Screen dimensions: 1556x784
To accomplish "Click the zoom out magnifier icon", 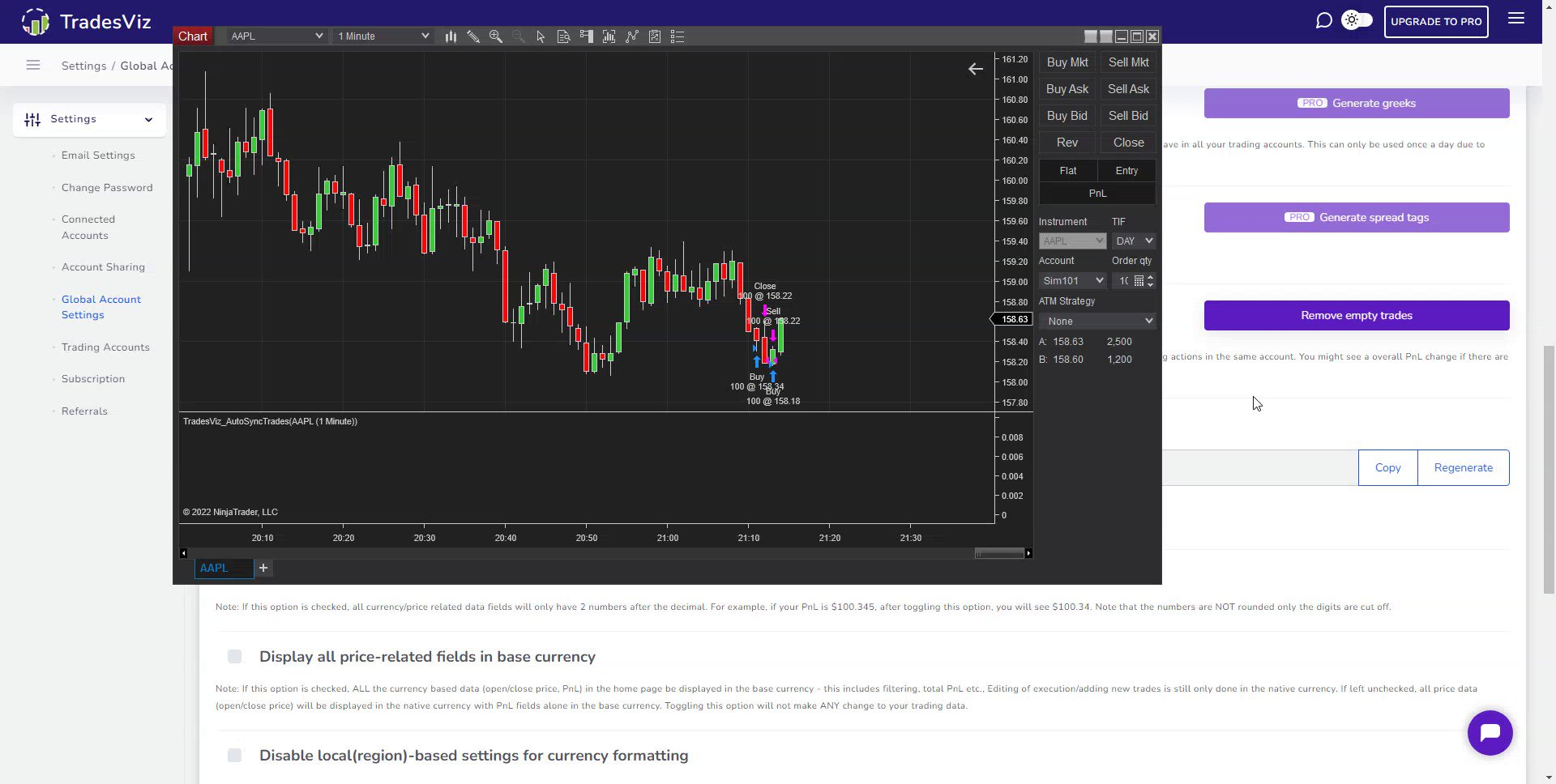I will tap(519, 36).
